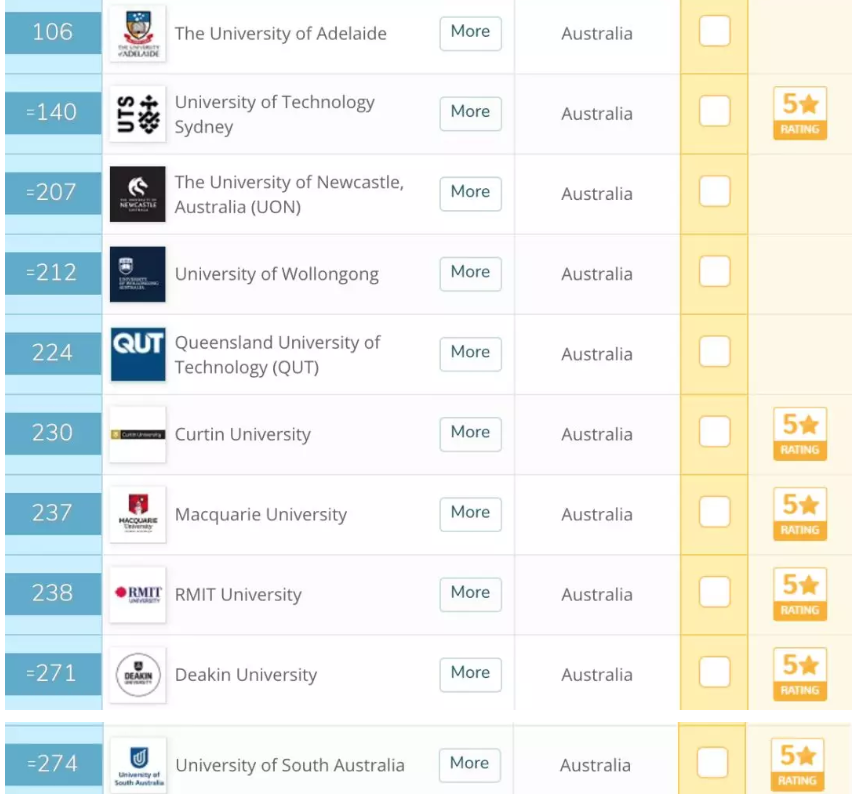Open Queensland University of Technology (QUT) link

coord(277,355)
